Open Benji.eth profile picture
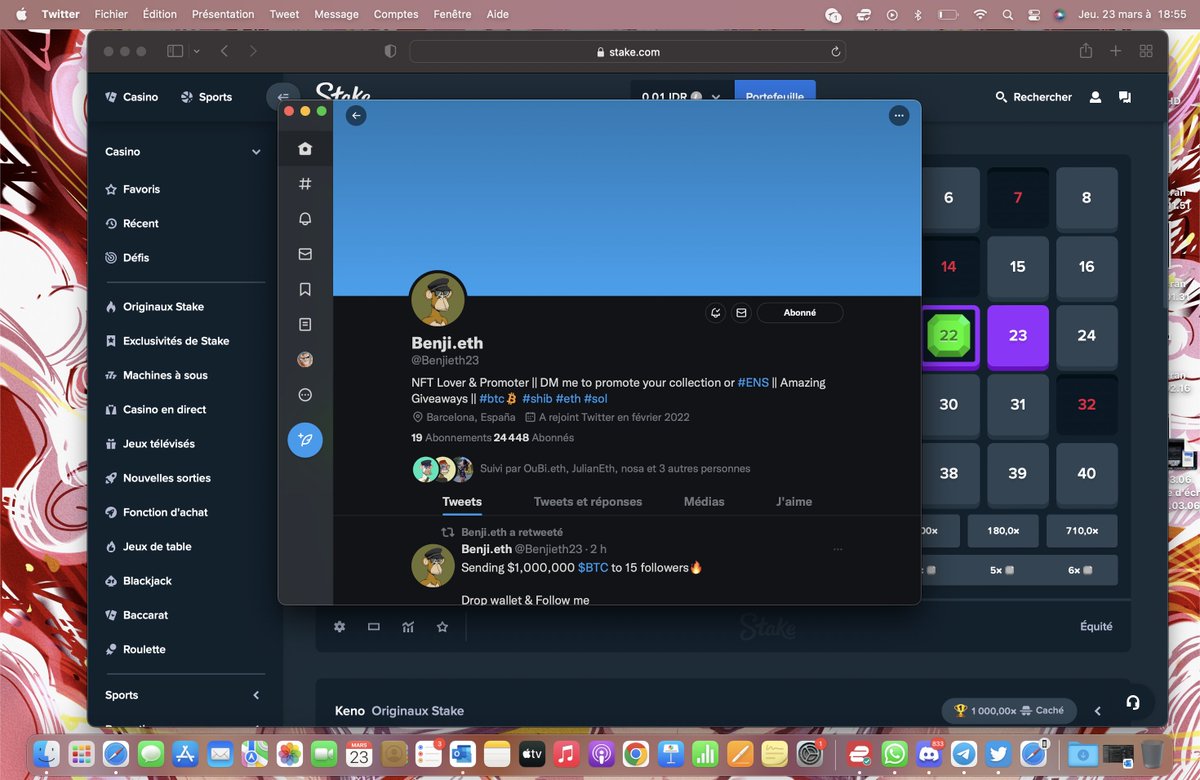 pos(438,299)
